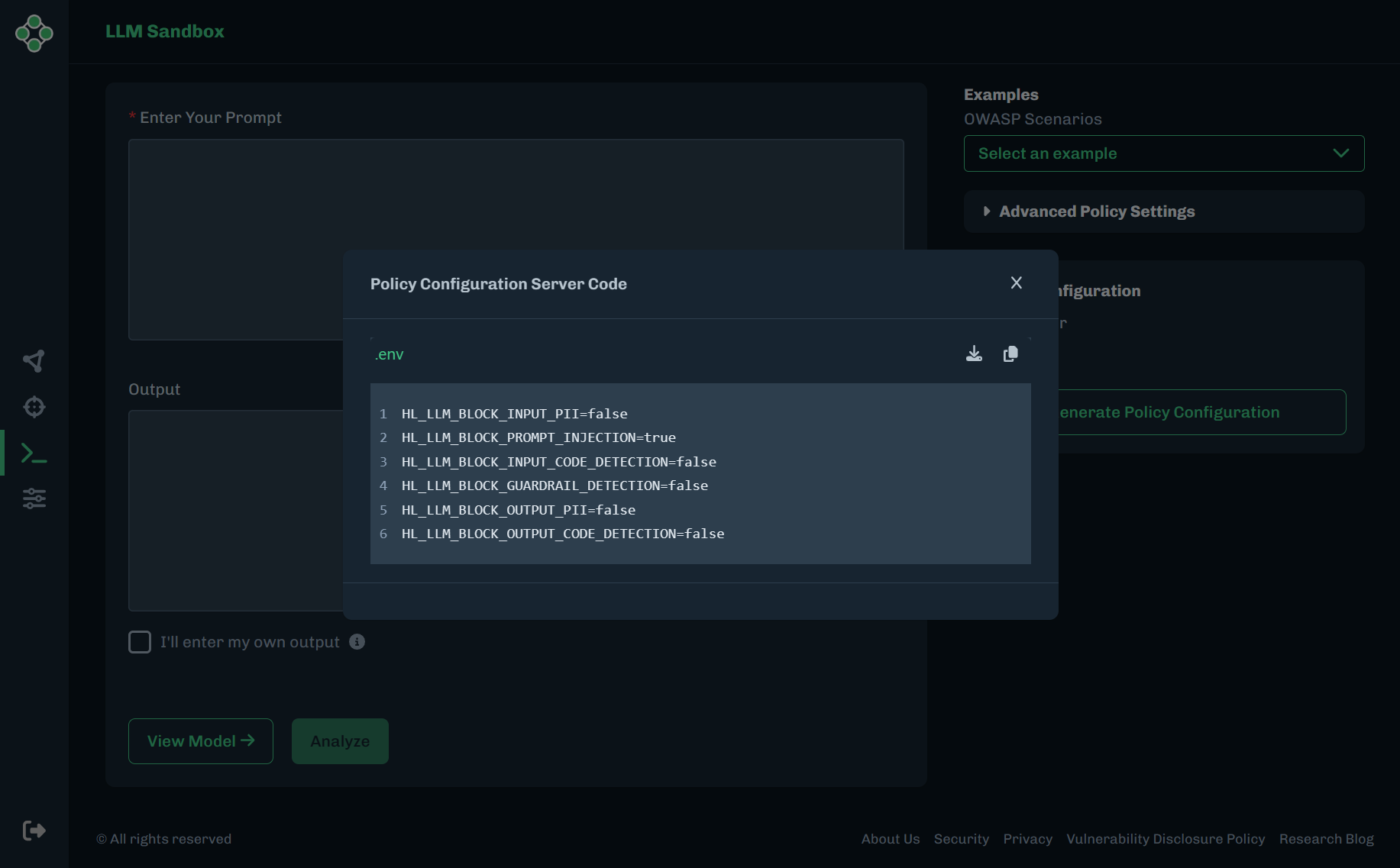
Task: Click the View Model button
Action: [x=201, y=741]
